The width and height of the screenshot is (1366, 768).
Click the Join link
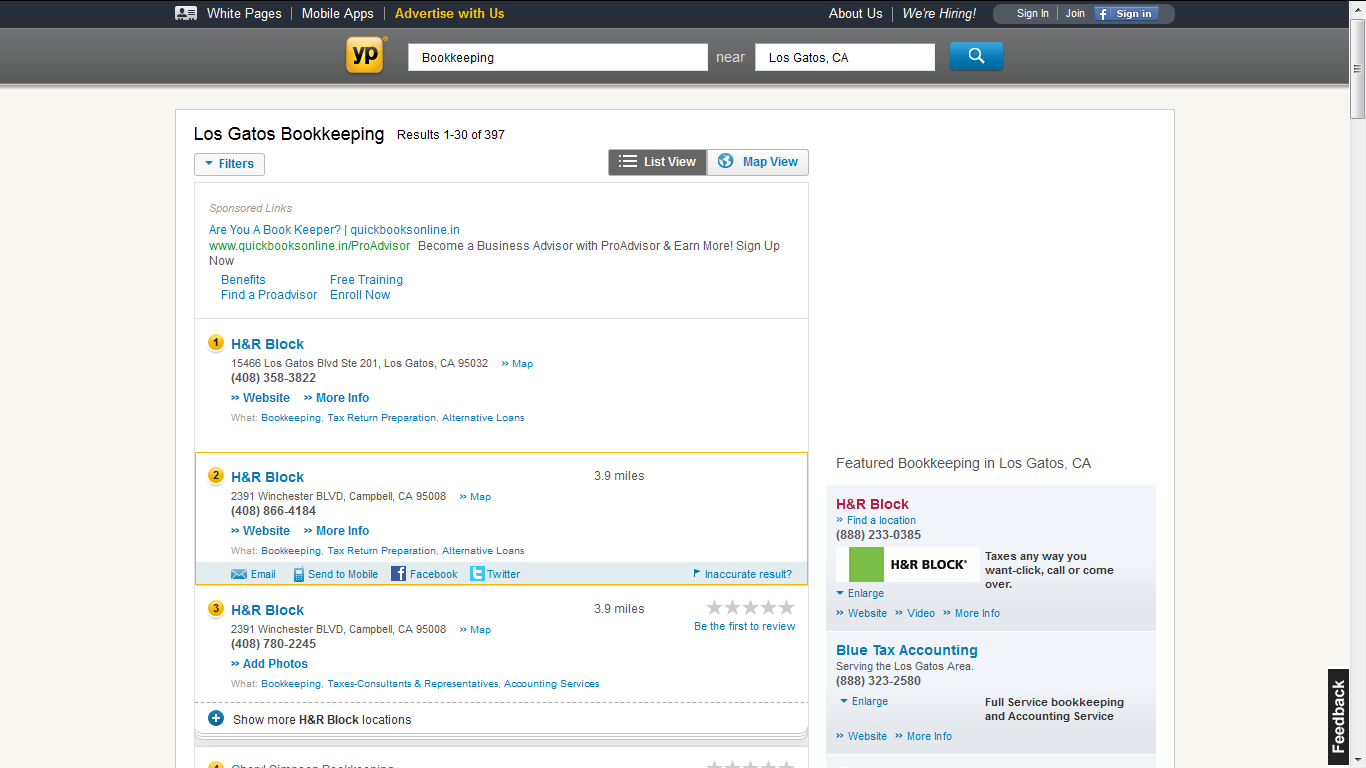(x=1075, y=14)
